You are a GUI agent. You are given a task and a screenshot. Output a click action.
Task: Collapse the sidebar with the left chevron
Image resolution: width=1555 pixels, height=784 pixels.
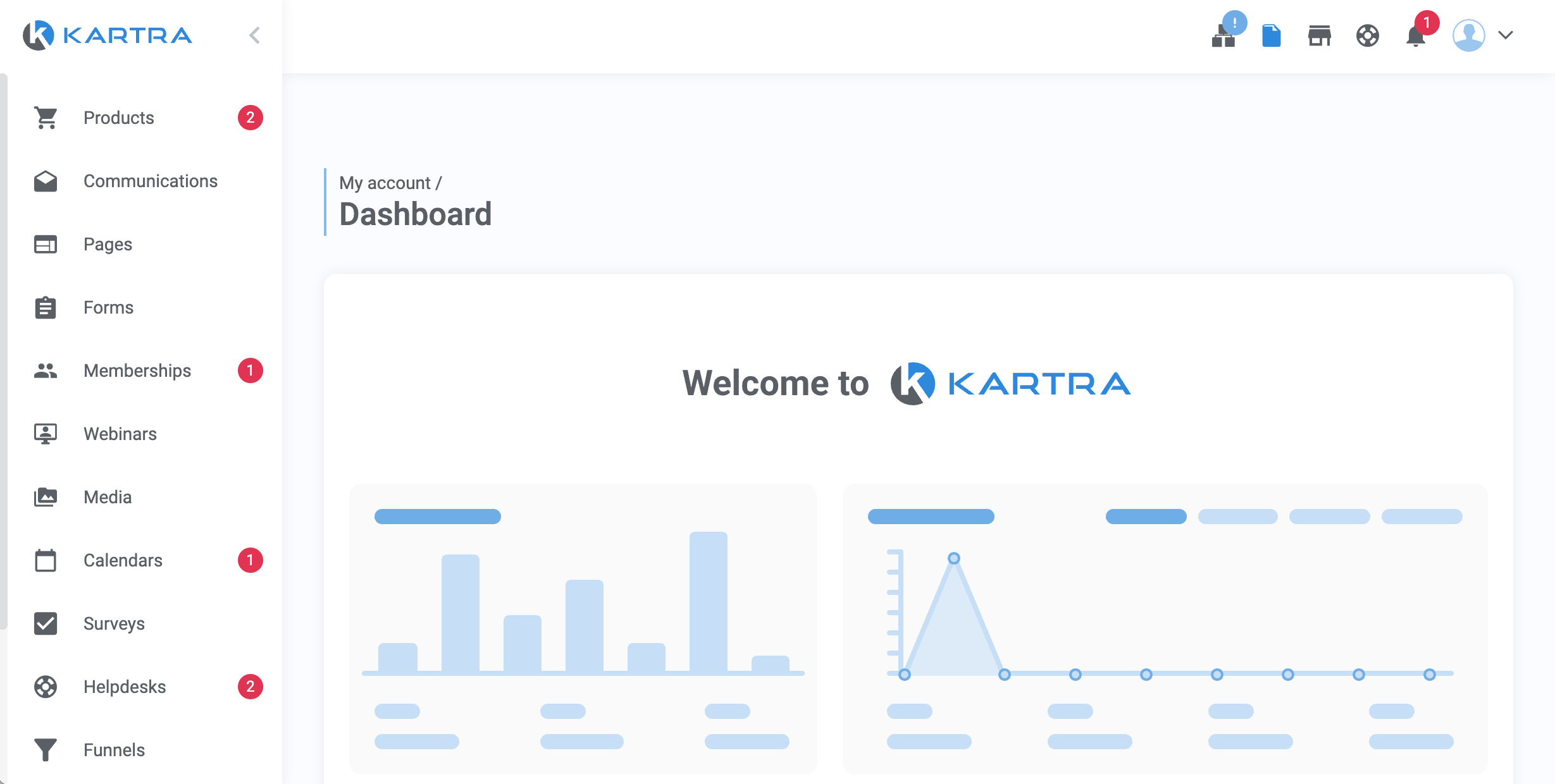coord(254,35)
